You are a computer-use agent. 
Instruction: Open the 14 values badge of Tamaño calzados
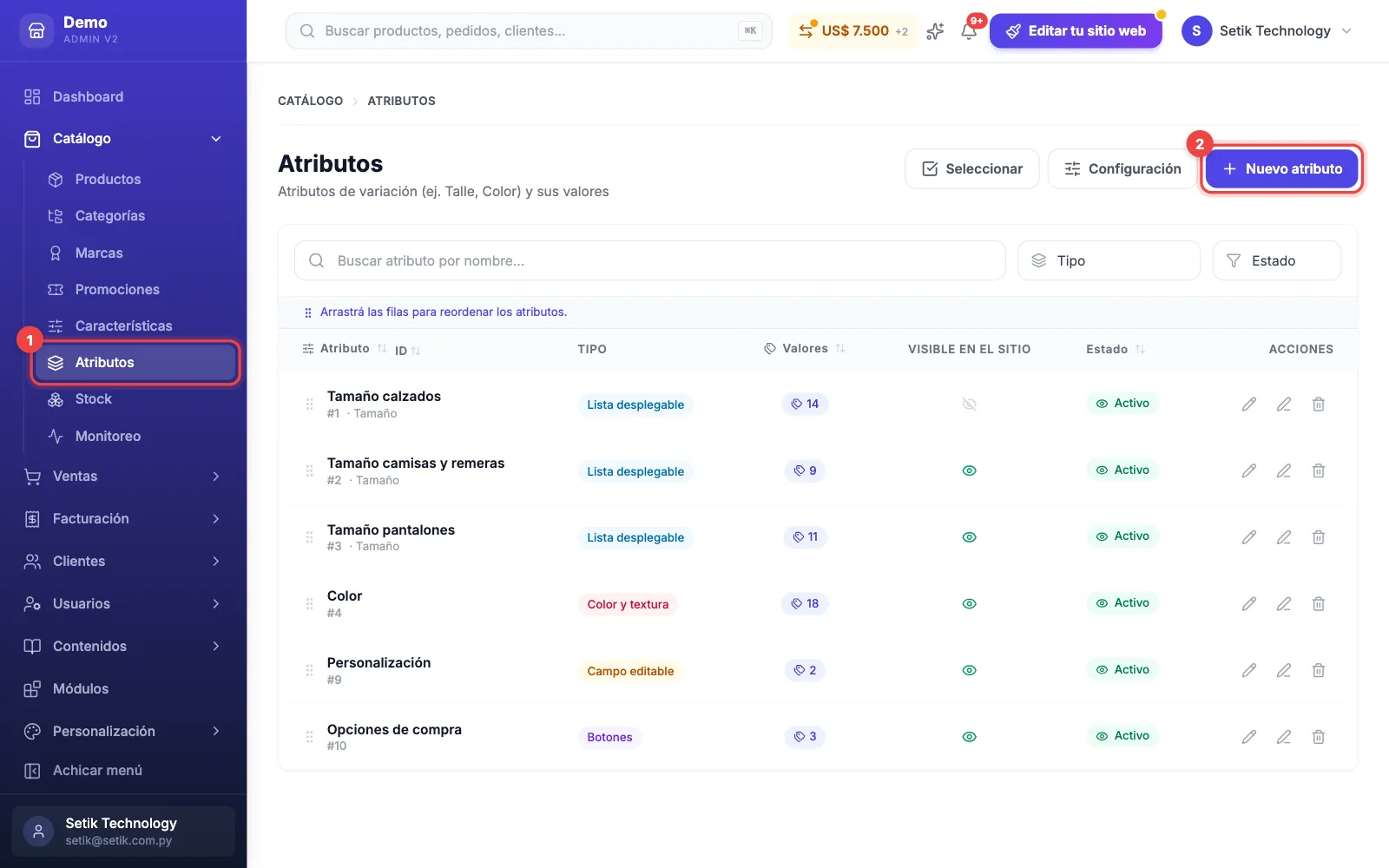click(805, 404)
